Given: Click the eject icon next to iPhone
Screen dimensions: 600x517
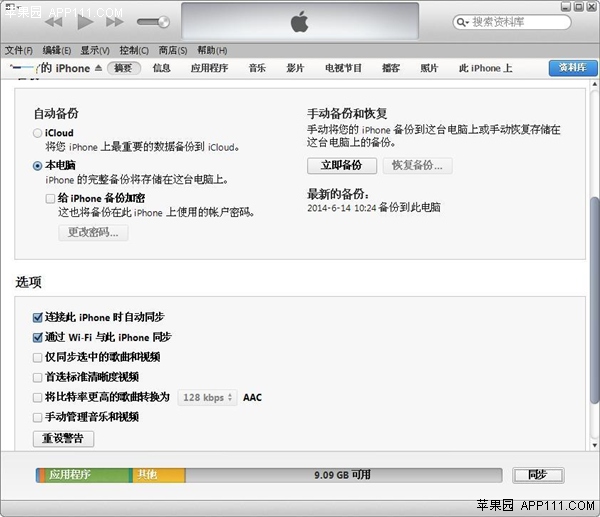Looking at the screenshot, I should tap(98, 69).
